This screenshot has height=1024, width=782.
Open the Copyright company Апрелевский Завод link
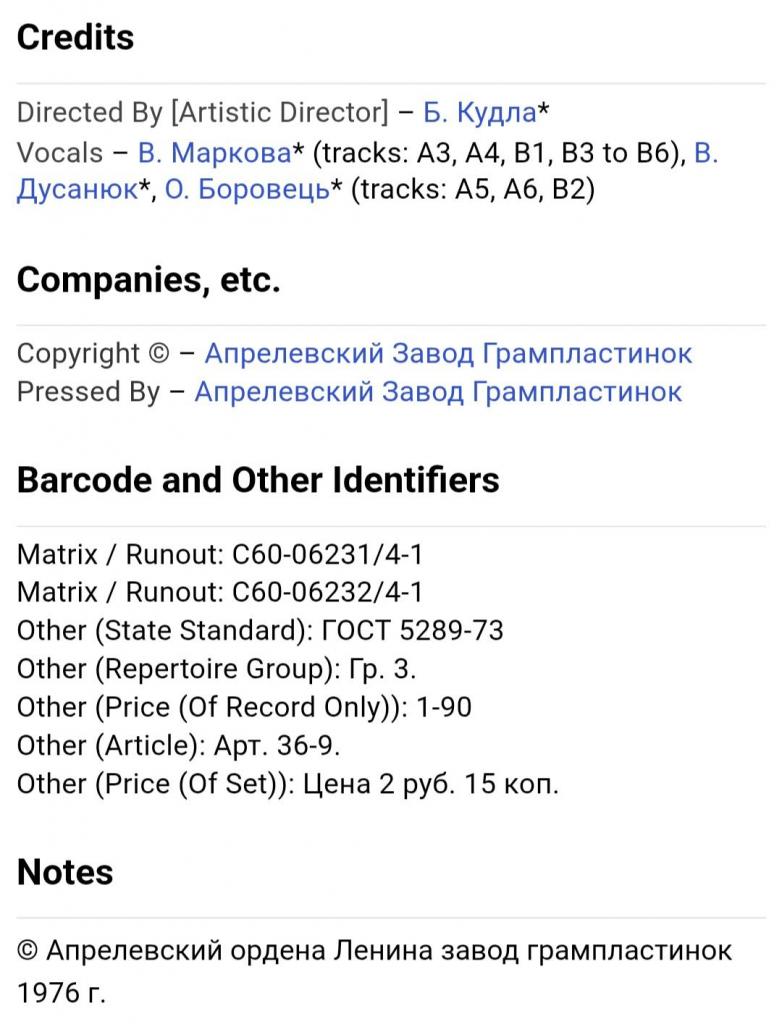448,353
